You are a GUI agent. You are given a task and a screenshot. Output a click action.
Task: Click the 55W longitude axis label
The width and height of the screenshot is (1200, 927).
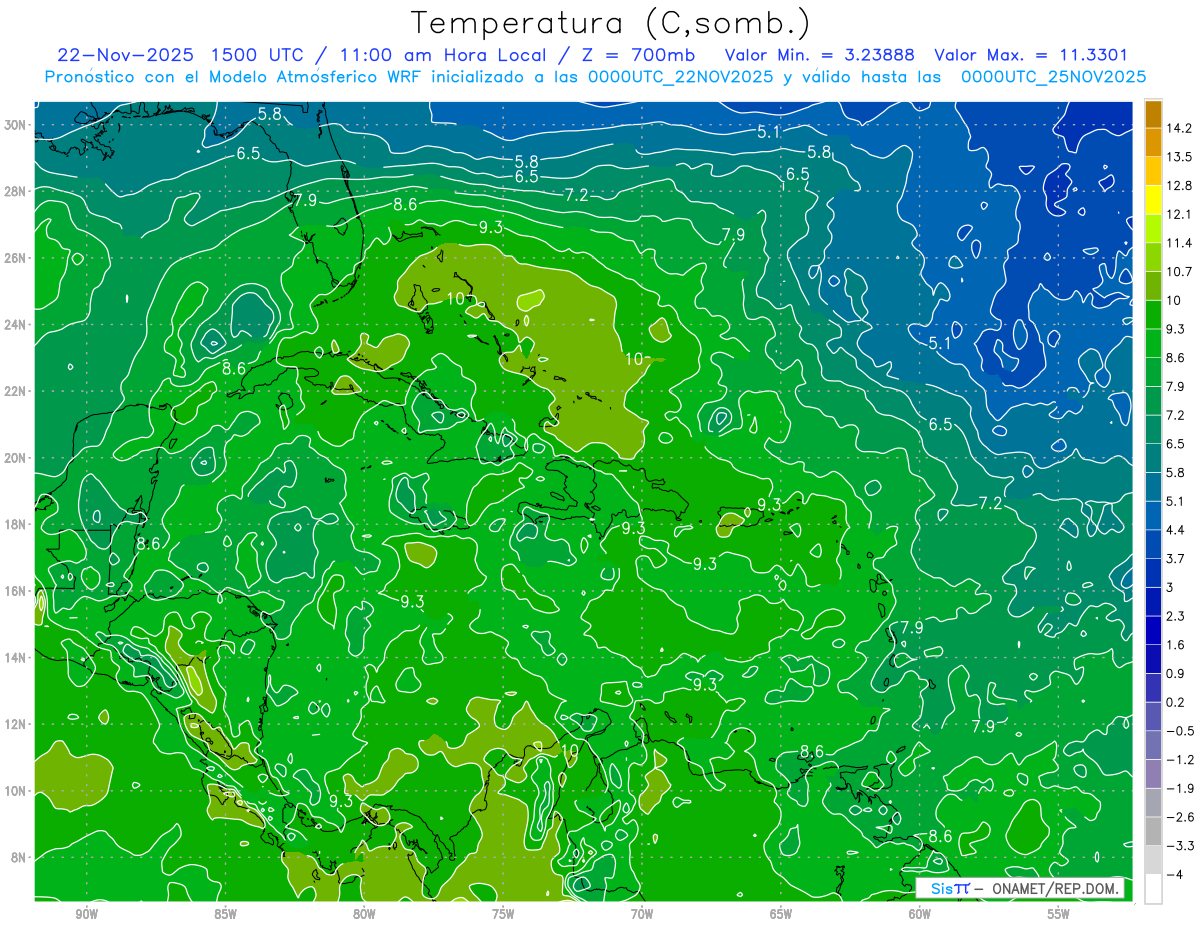[1059, 914]
